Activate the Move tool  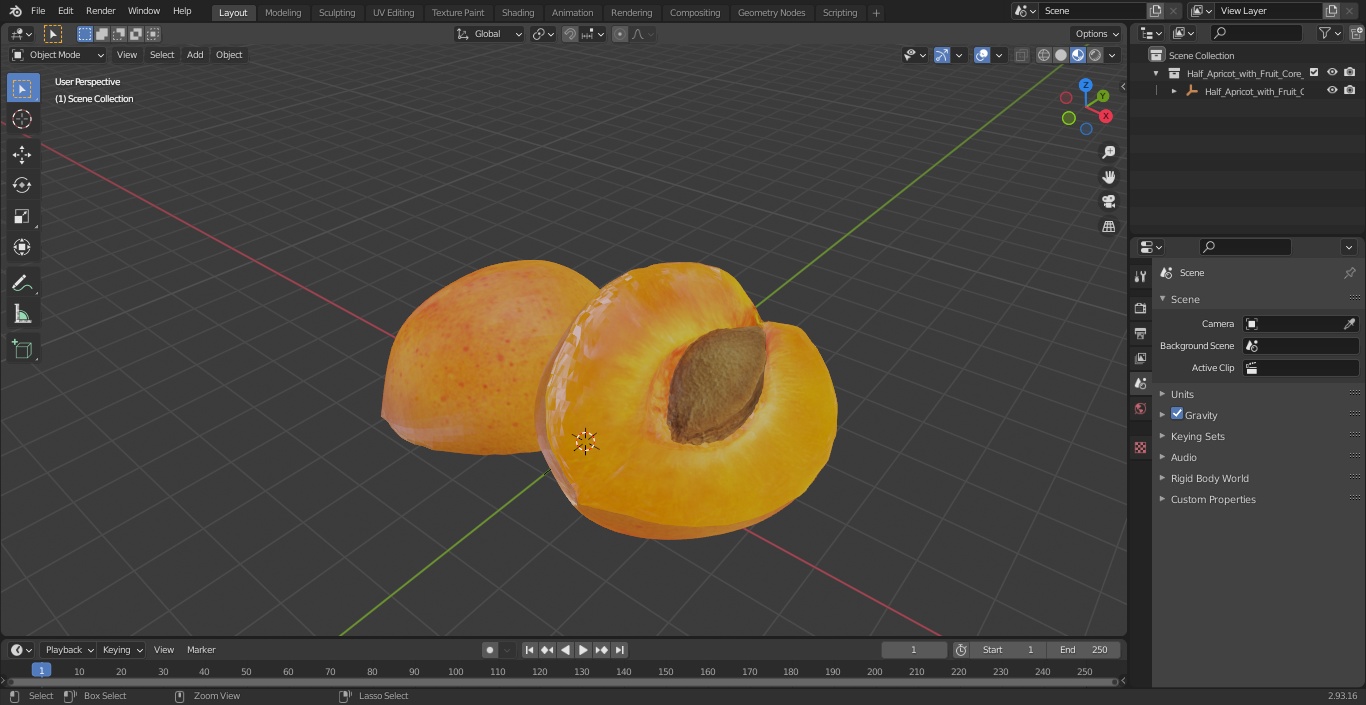tap(22, 154)
